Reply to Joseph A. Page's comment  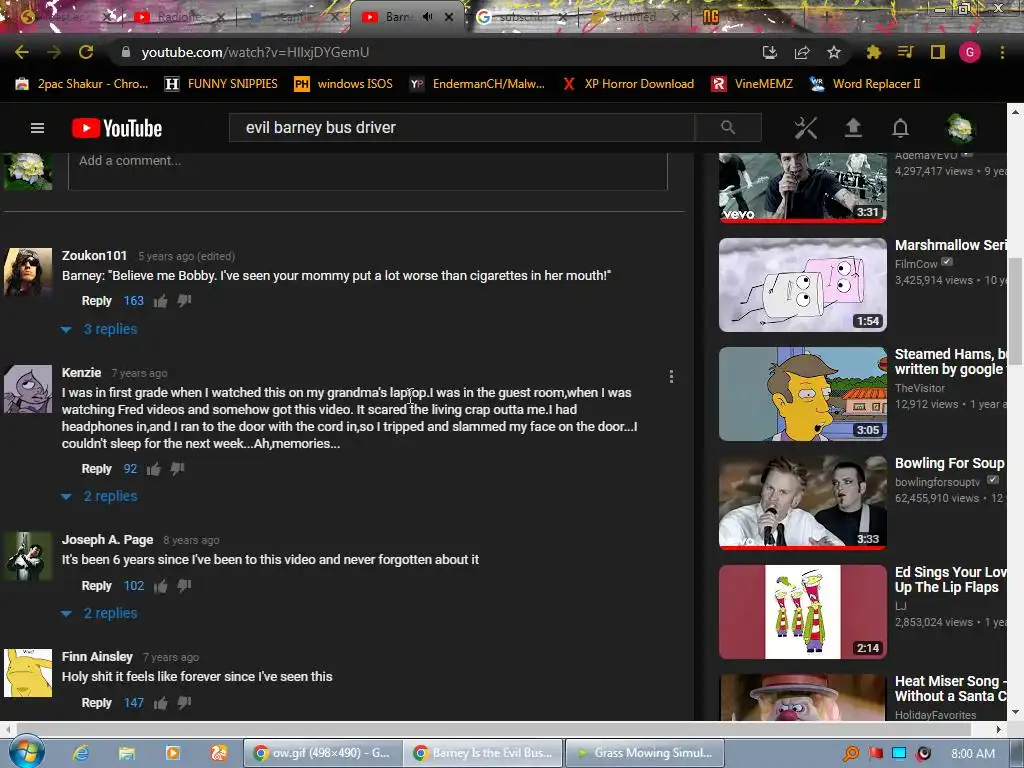point(97,586)
